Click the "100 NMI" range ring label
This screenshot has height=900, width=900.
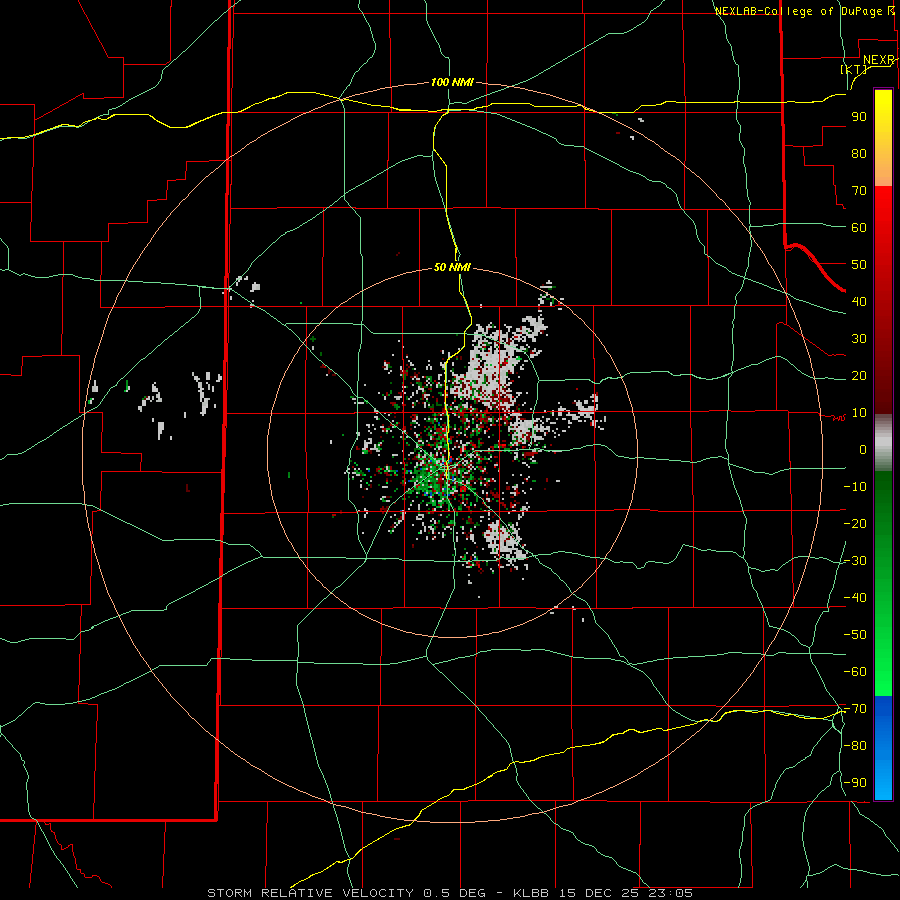pos(452,83)
